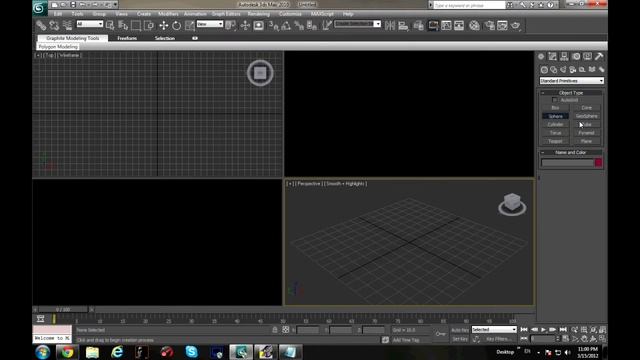Image resolution: width=640 pixels, height=360 pixels.
Task: Activate the Select and Rotate tool
Action: pos(176,25)
